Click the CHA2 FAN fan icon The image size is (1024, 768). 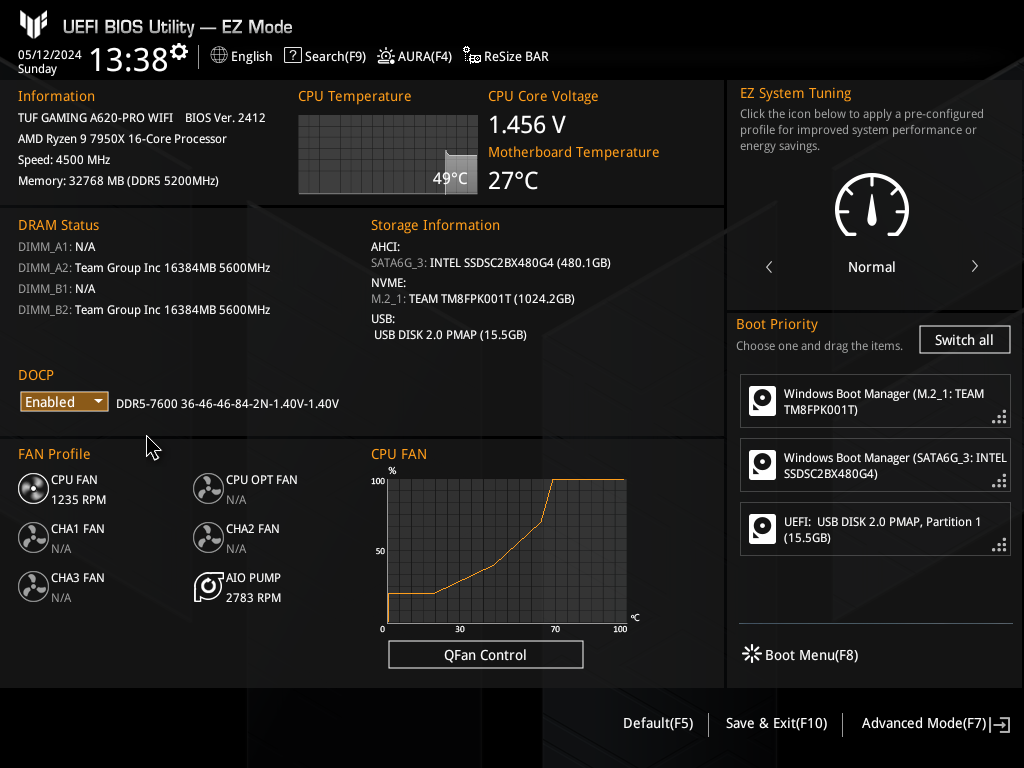coord(208,537)
